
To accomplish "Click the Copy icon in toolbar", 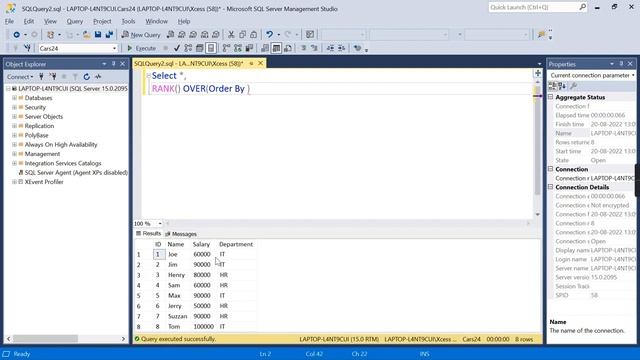I will coord(242,35).
